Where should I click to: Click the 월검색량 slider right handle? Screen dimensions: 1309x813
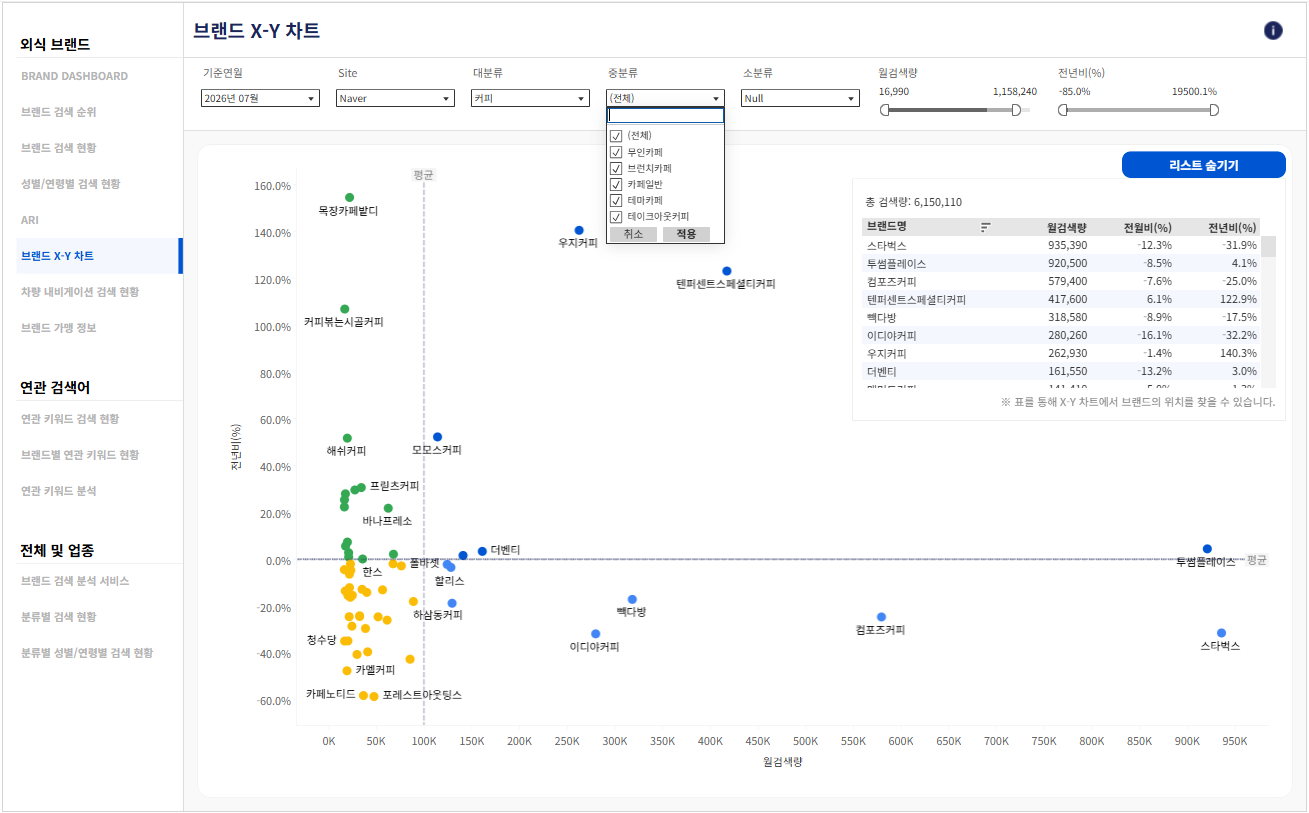[1017, 110]
